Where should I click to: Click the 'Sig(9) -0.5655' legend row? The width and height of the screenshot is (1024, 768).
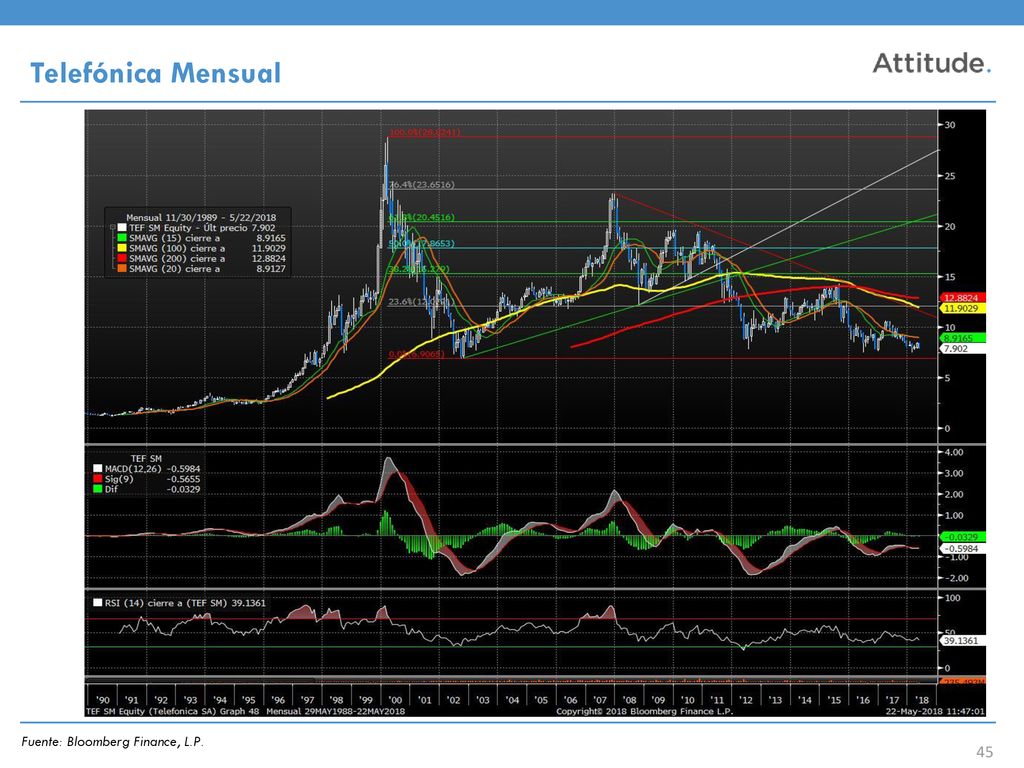click(x=147, y=479)
